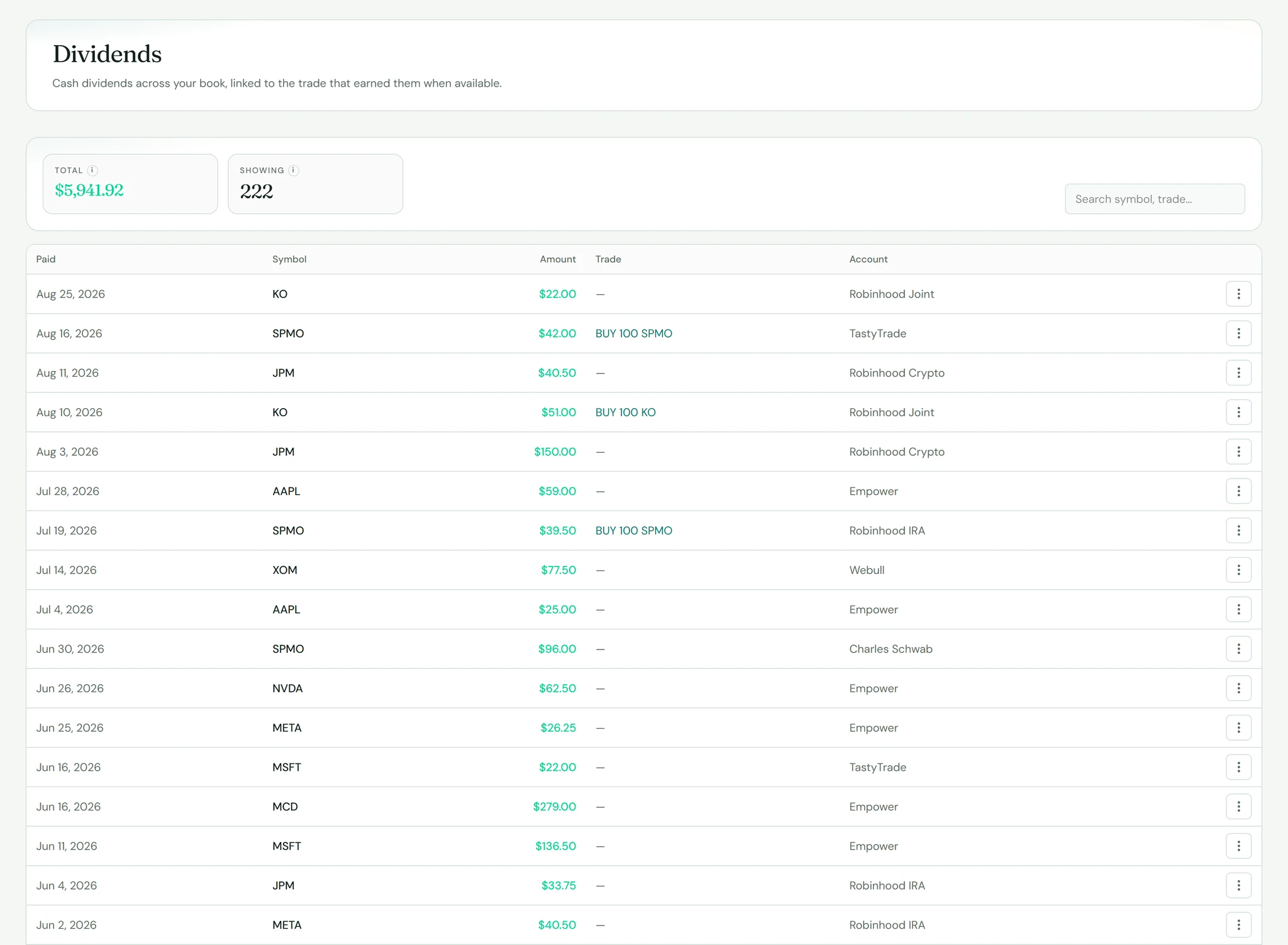Open row menu for Jun 16 MSFT dividend
Image resolution: width=1288 pixels, height=945 pixels.
(1238, 767)
